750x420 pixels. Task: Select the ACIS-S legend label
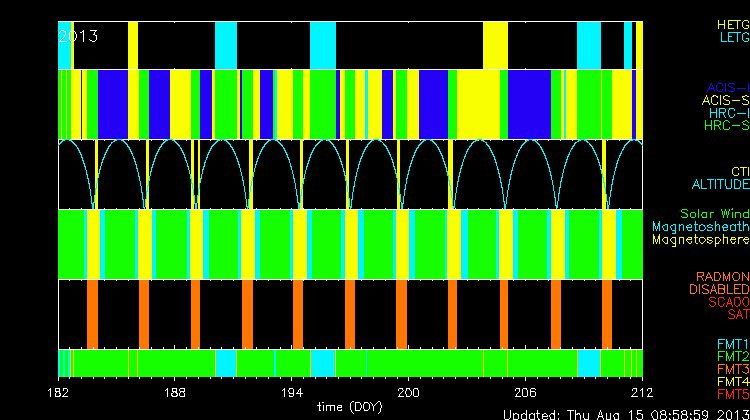point(725,100)
